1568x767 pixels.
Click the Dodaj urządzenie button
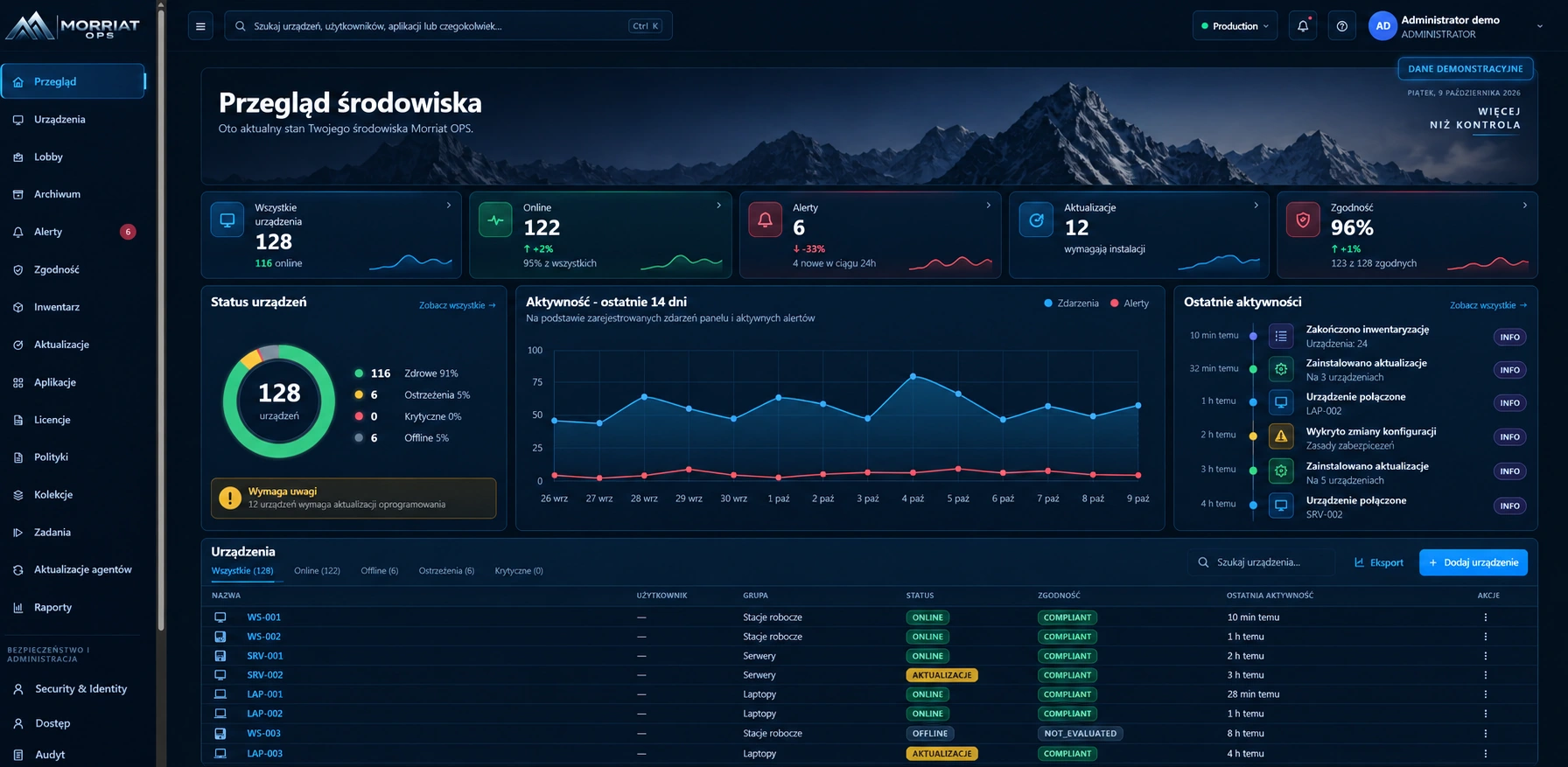click(1473, 562)
